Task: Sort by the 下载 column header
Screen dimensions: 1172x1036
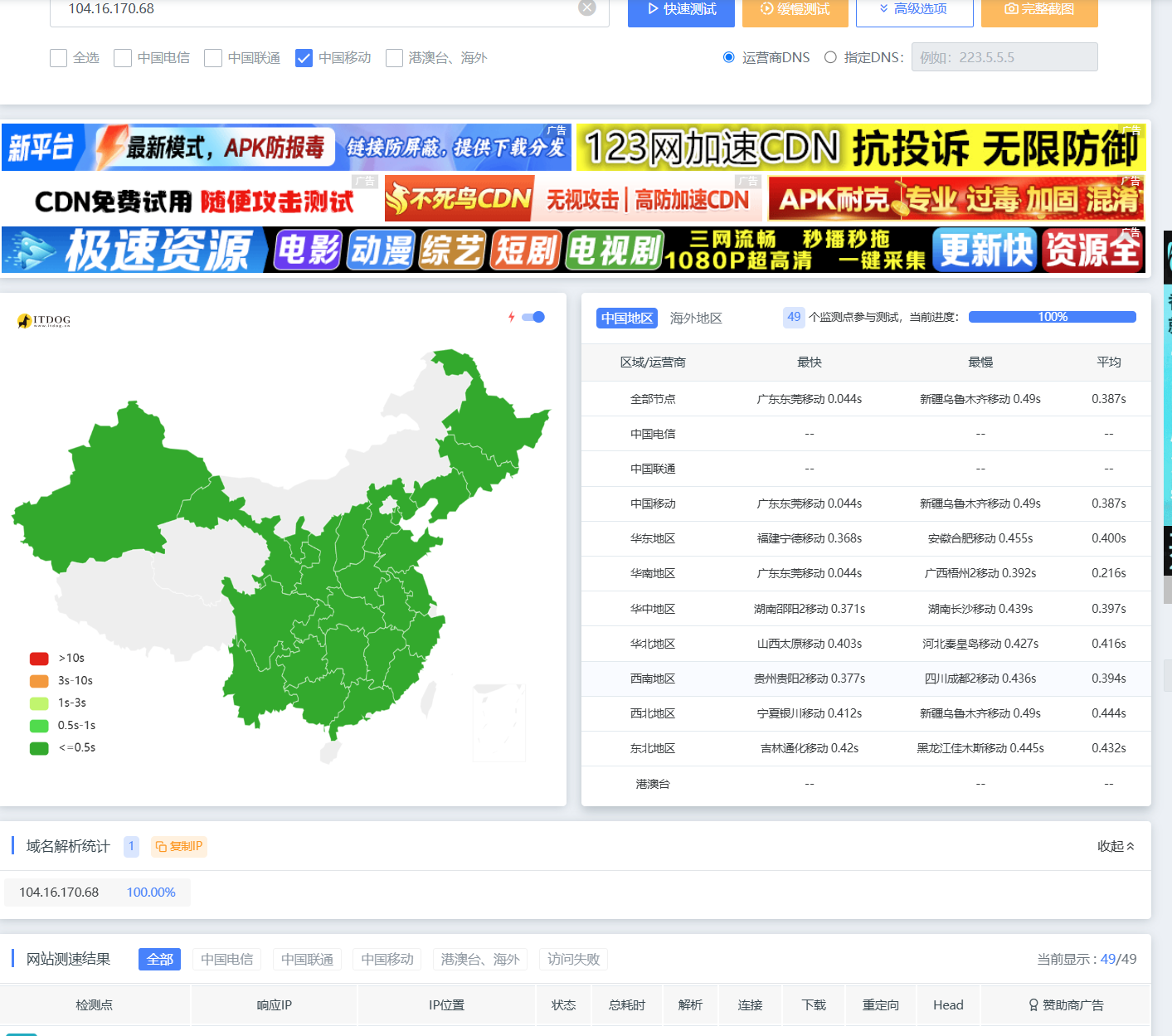Action: 814,1005
